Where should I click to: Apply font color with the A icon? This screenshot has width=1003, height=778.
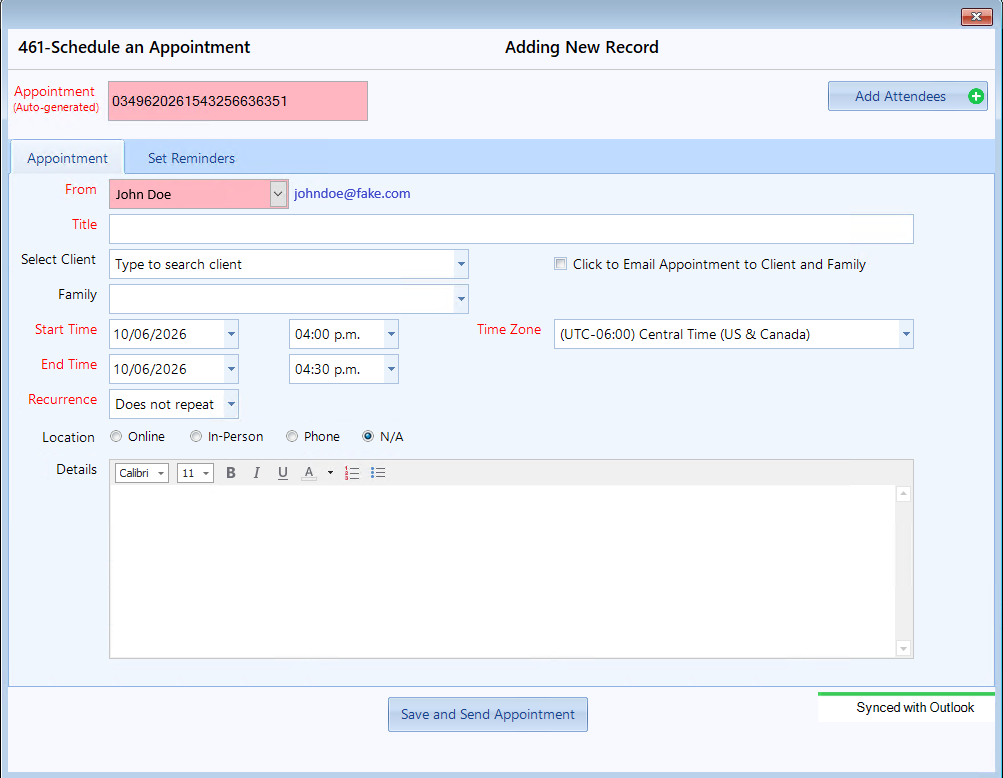click(x=309, y=473)
